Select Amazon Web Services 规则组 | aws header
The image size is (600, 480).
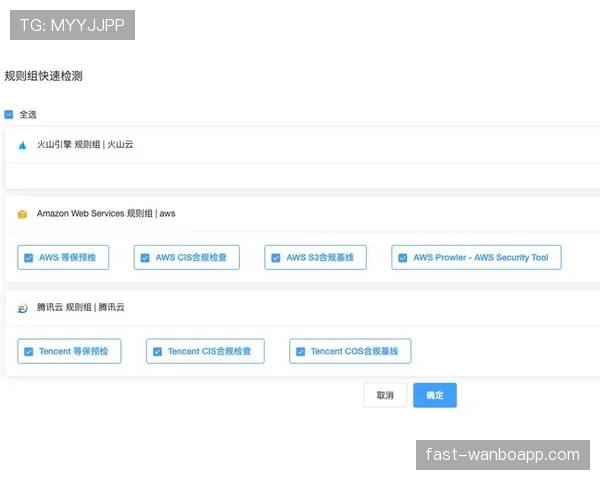tap(106, 214)
